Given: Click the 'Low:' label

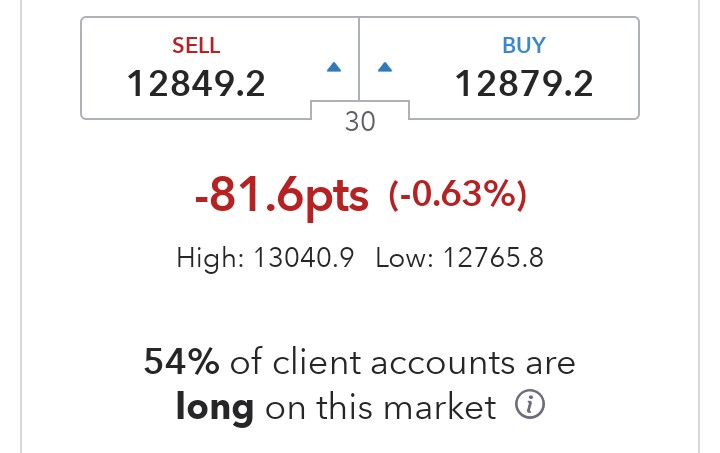Looking at the screenshot, I should 405,258.
